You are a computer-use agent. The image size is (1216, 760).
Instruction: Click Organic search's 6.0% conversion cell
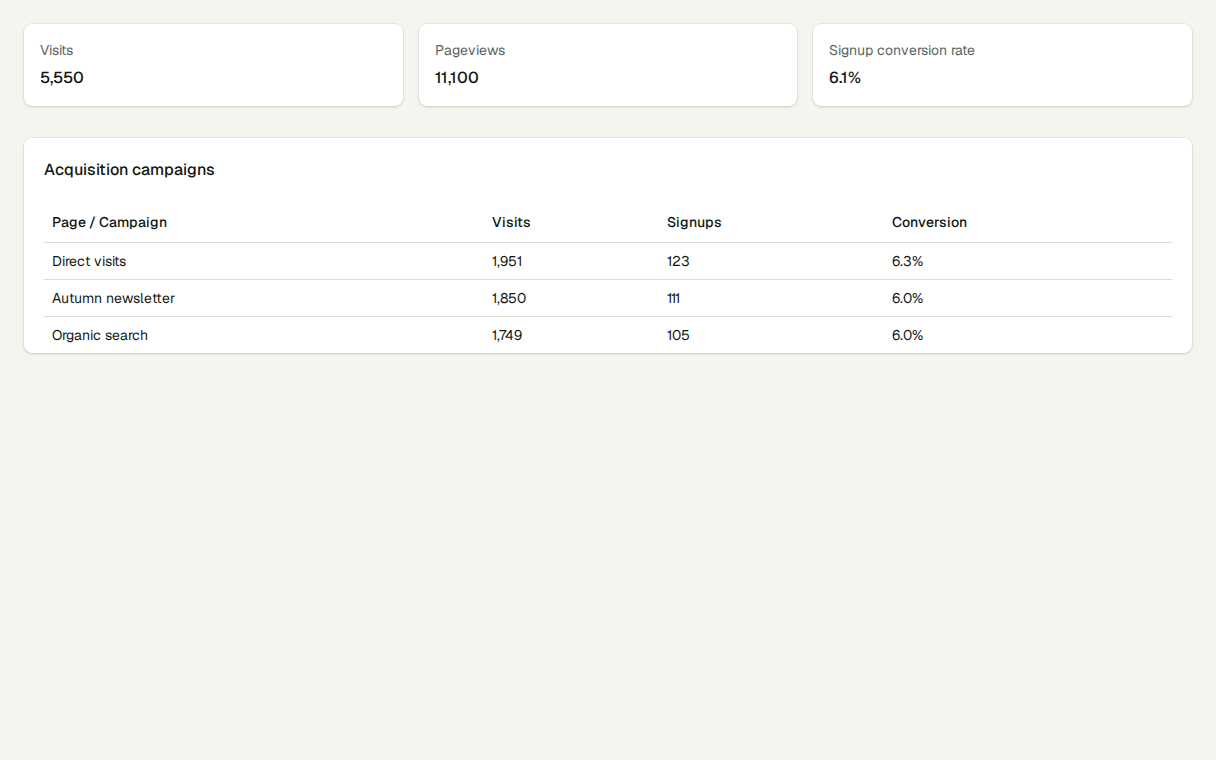tap(908, 335)
